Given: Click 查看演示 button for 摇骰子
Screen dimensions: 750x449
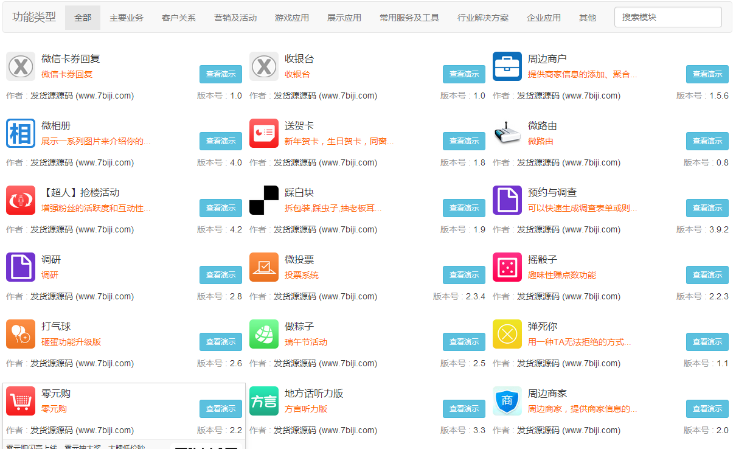Looking at the screenshot, I should pyautogui.click(x=707, y=275).
